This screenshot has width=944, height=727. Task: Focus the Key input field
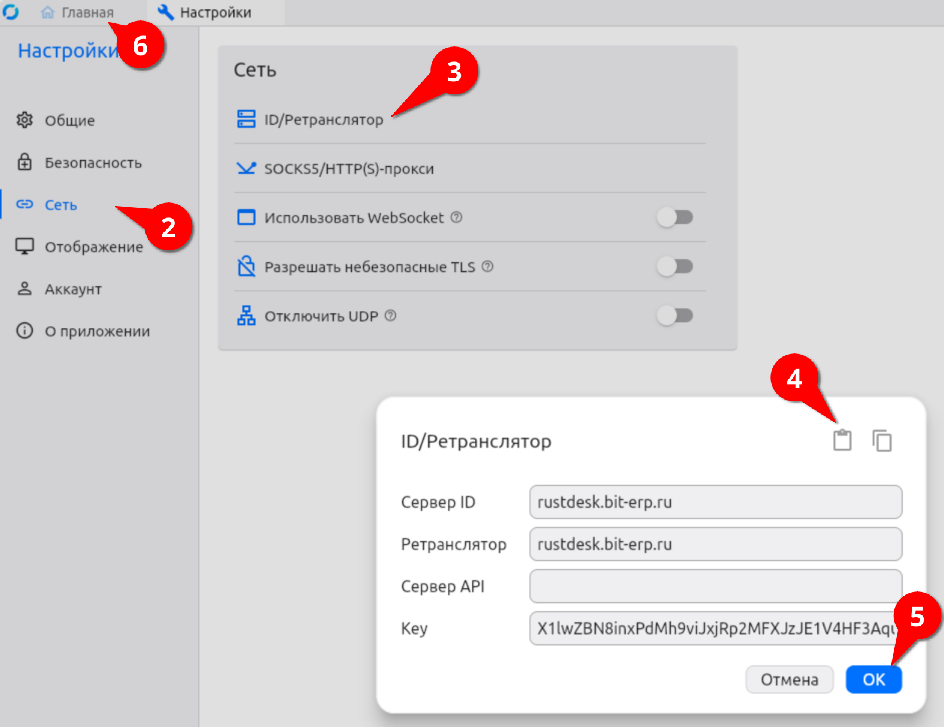pyautogui.click(x=715, y=629)
